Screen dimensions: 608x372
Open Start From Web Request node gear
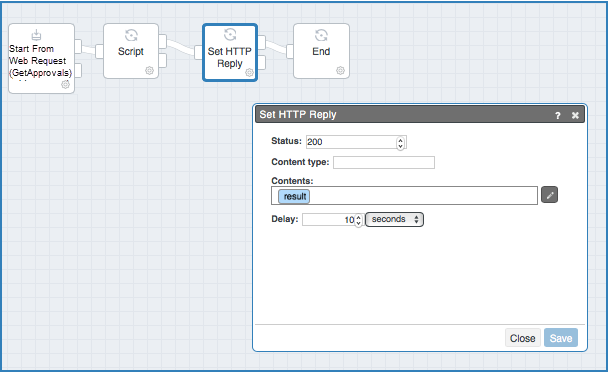[x=66, y=85]
